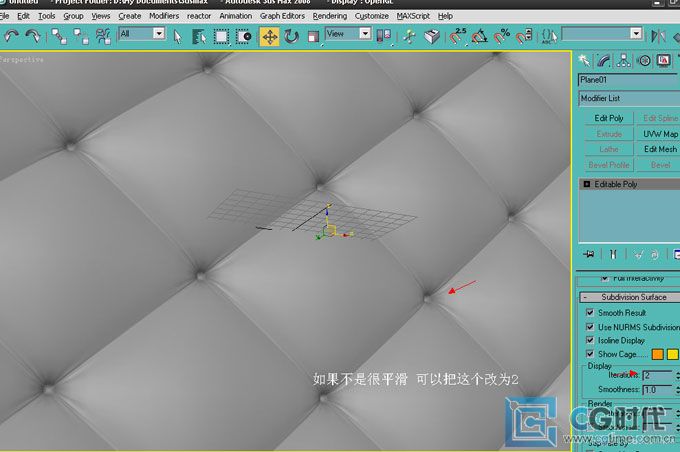Toggle the Smooth Result checkbox
Viewport: 680px width, 452px height.
tap(590, 312)
